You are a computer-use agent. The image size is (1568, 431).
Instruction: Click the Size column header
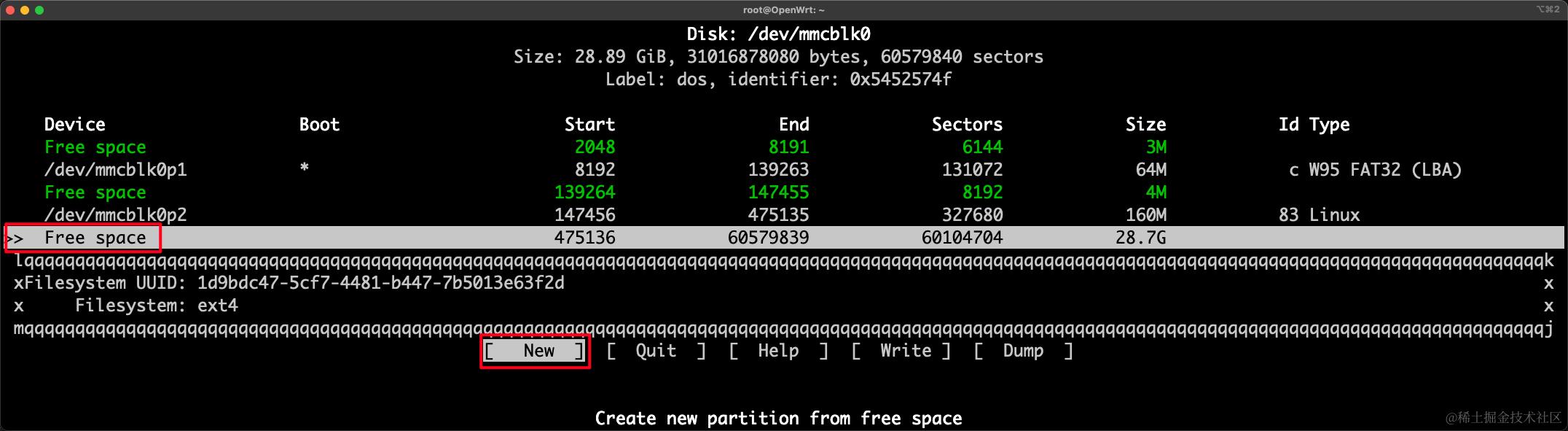click(x=1145, y=125)
